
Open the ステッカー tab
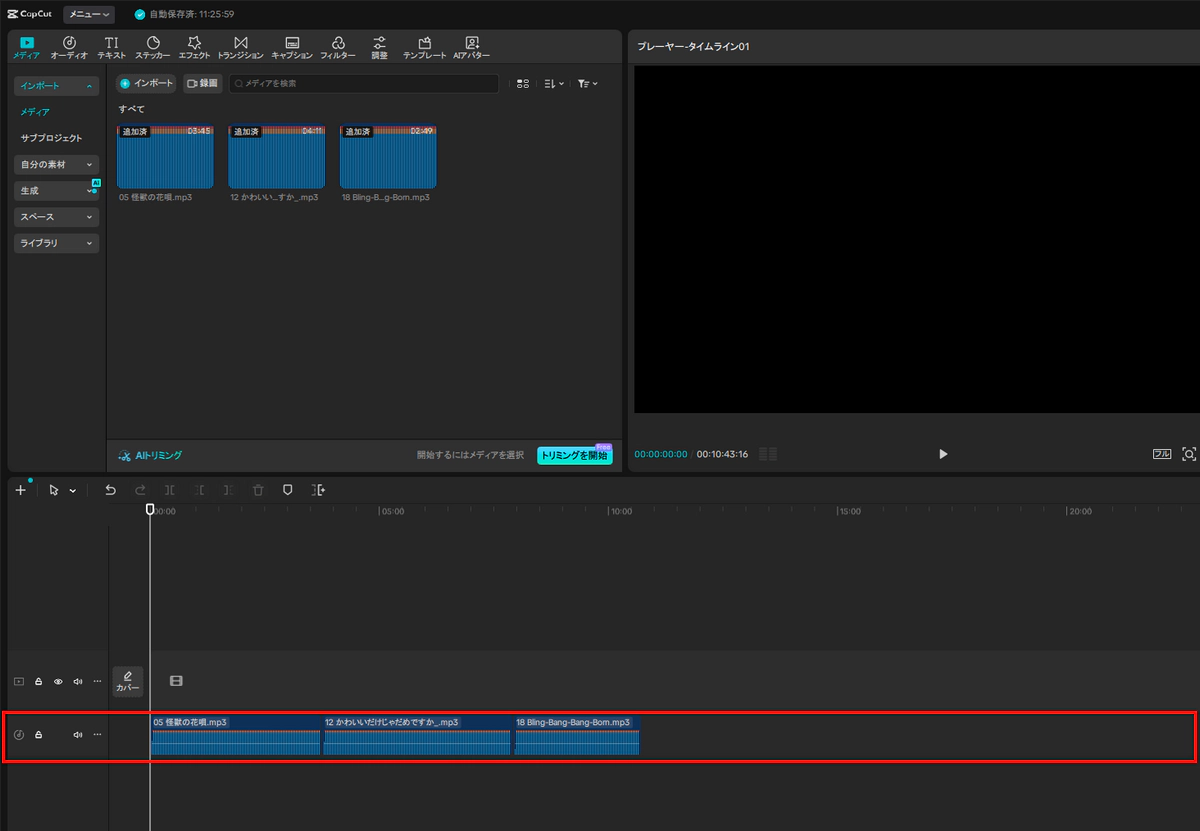153,48
